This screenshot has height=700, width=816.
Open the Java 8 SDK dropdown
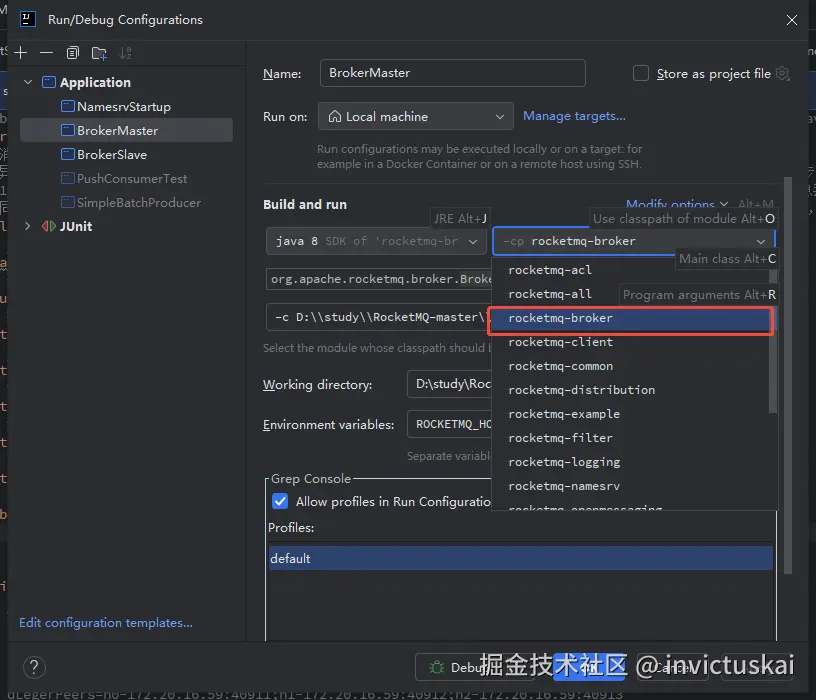[x=377, y=241]
